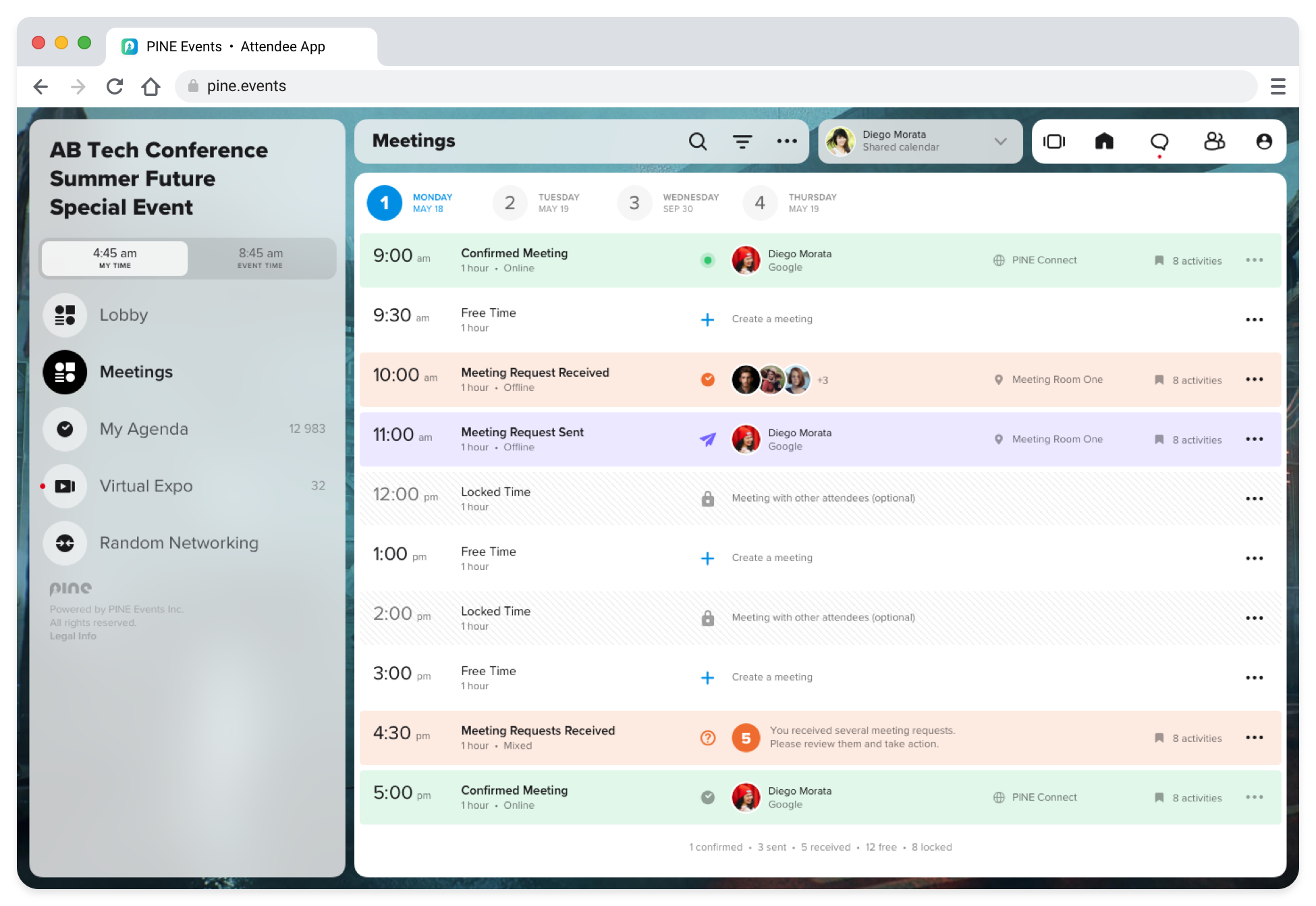Switch to 8:45 am Event Time

tap(261, 258)
